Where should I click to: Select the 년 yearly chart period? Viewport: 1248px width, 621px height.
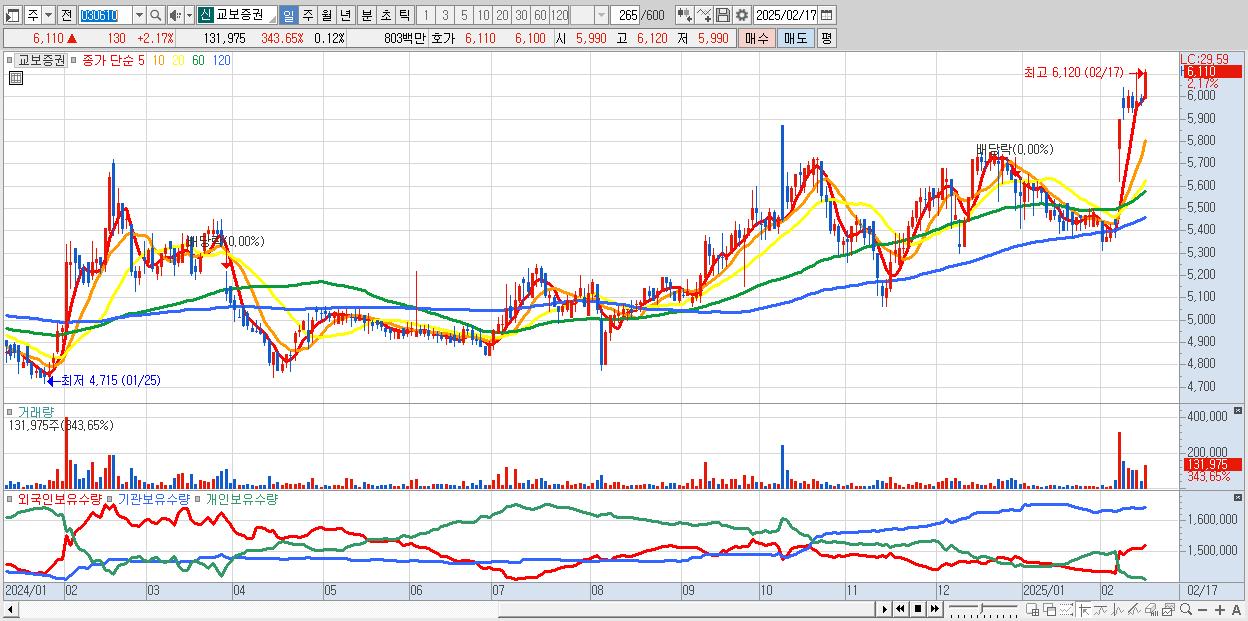[x=345, y=15]
